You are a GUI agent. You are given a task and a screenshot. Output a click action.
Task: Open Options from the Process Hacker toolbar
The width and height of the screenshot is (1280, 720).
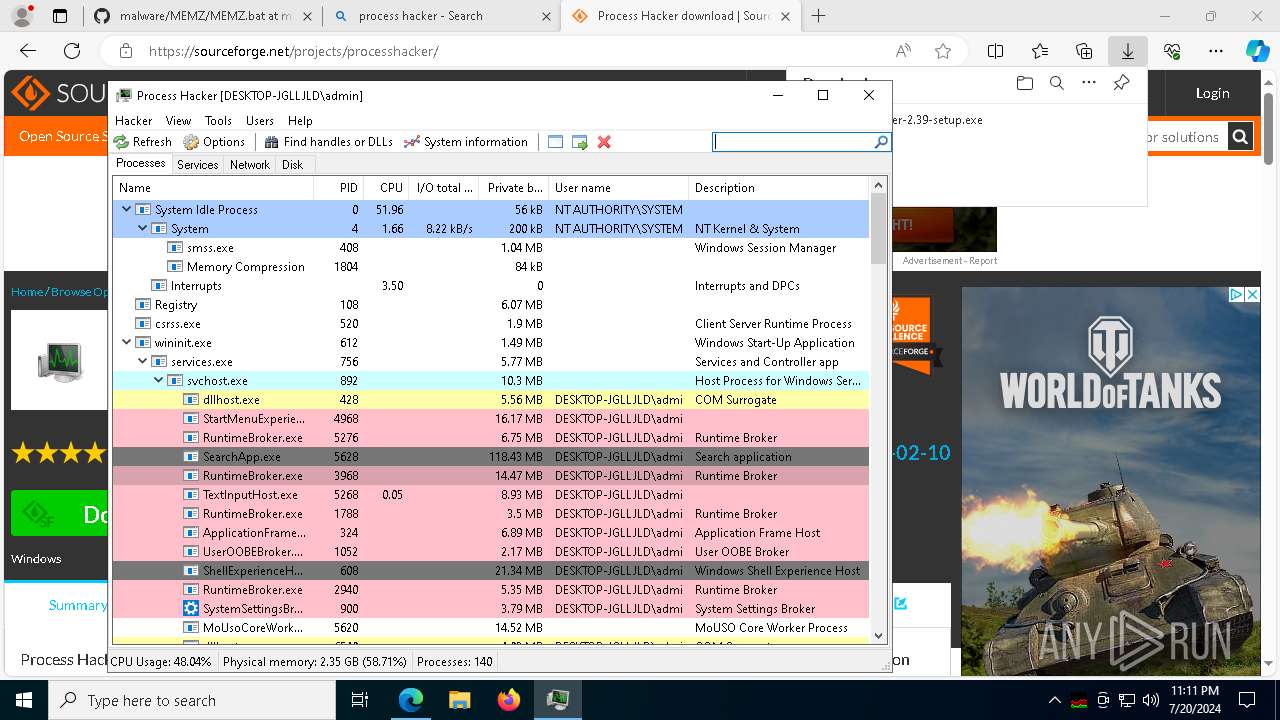coord(214,142)
